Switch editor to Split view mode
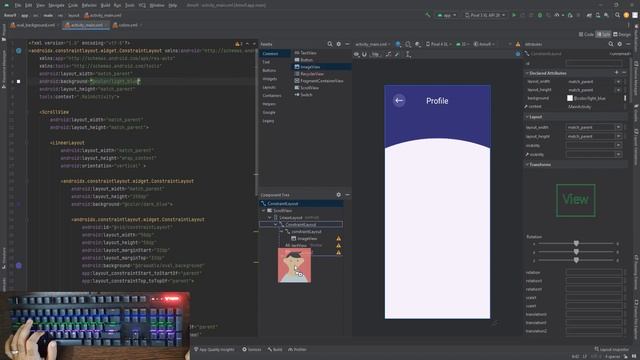 pos(603,35)
